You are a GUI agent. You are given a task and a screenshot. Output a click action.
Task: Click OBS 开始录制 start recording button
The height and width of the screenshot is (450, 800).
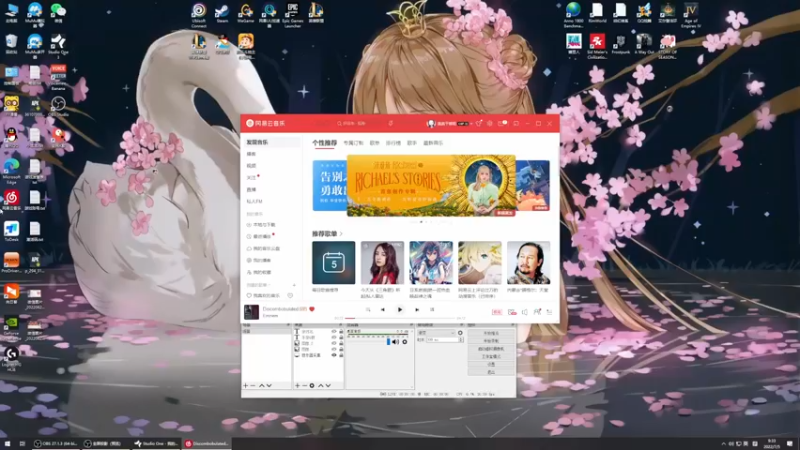click(491, 341)
